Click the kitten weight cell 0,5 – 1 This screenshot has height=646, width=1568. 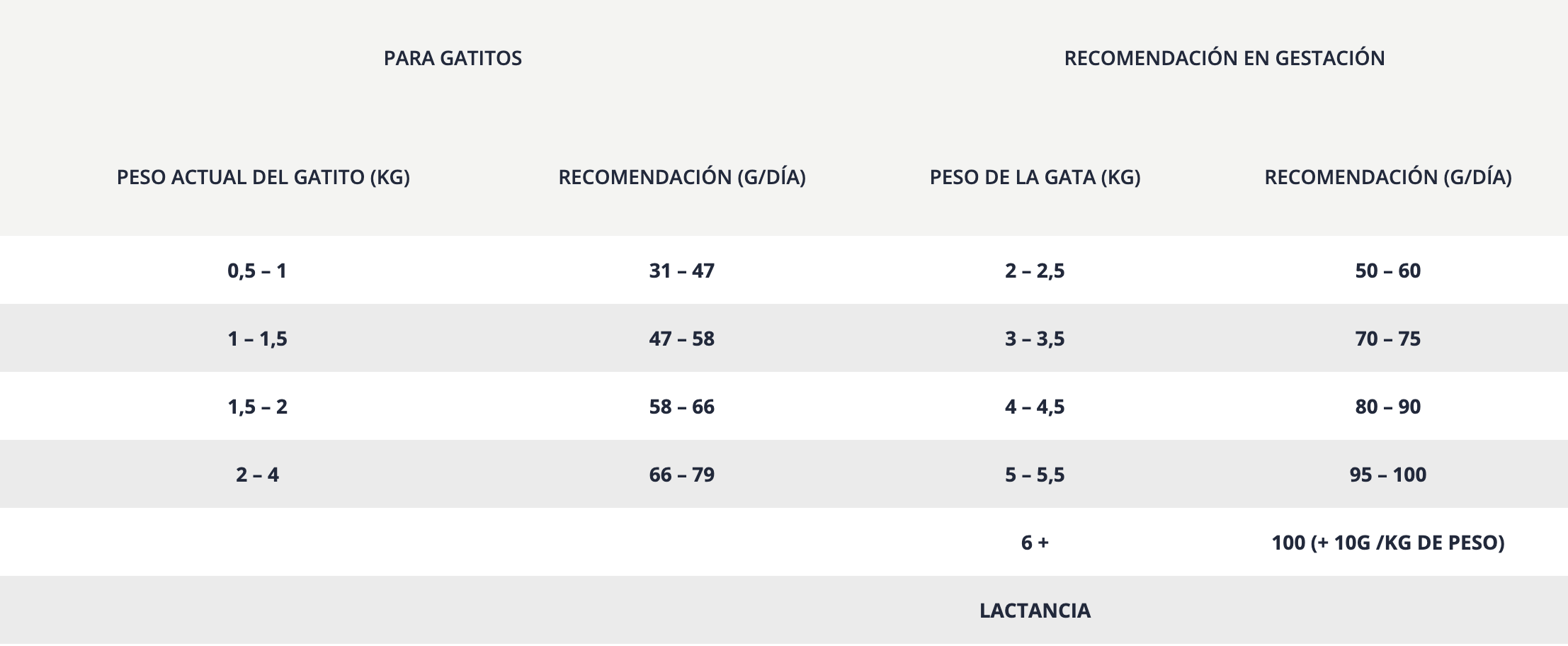click(257, 271)
